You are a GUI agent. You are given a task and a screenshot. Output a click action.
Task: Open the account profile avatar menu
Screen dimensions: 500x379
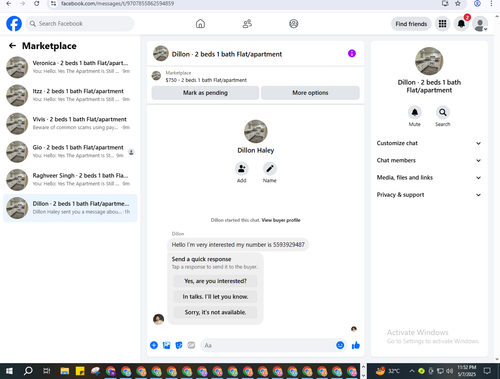click(x=480, y=24)
